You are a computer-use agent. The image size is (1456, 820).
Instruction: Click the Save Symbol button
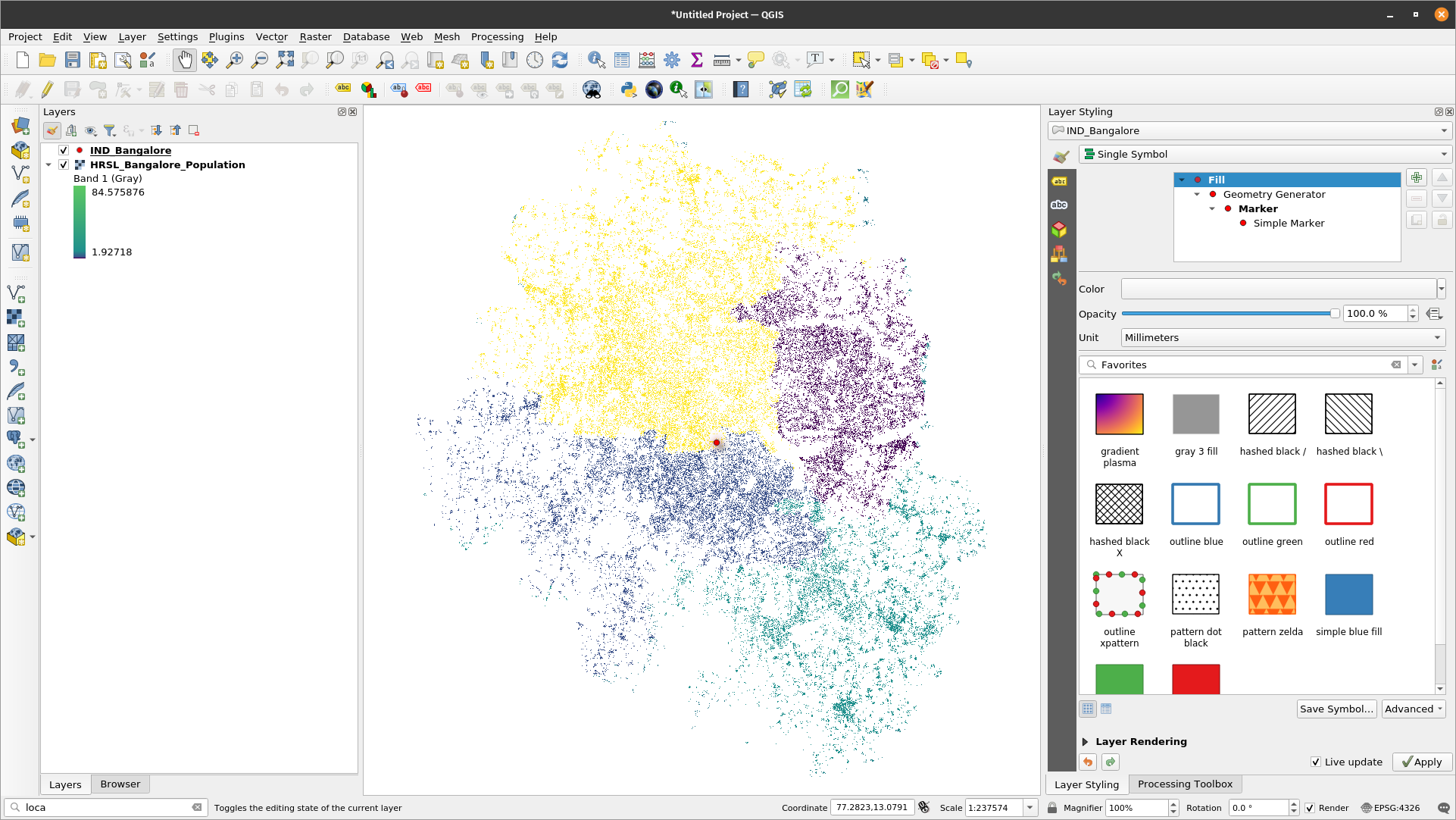1336,709
